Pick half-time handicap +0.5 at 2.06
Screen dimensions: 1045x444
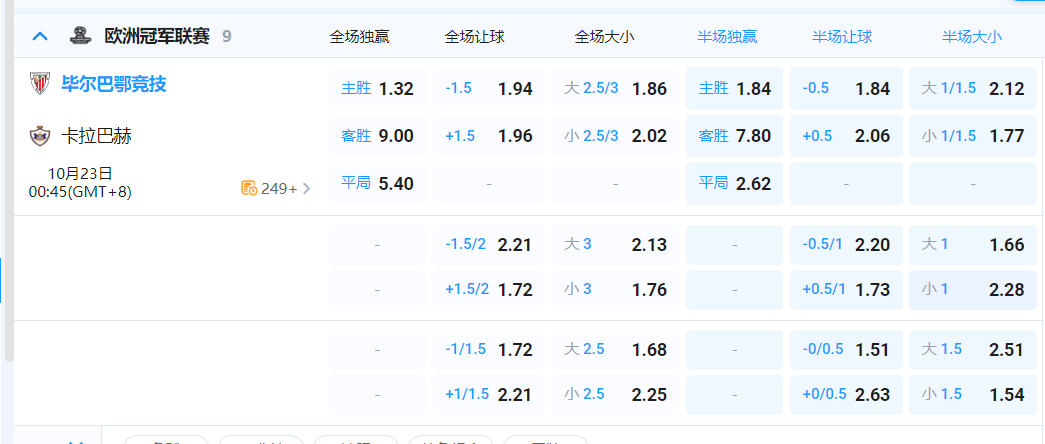(x=846, y=136)
